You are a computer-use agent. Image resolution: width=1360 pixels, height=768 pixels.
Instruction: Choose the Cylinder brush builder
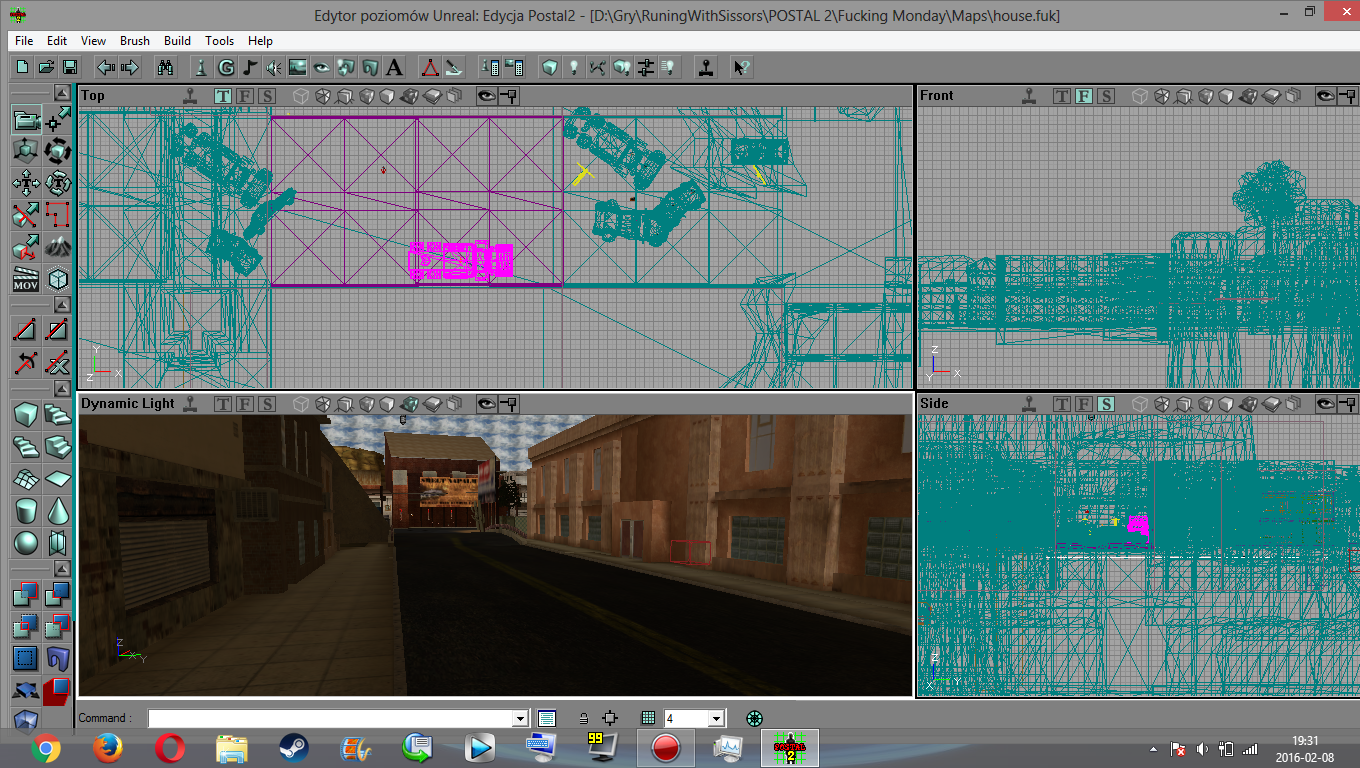click(x=26, y=510)
